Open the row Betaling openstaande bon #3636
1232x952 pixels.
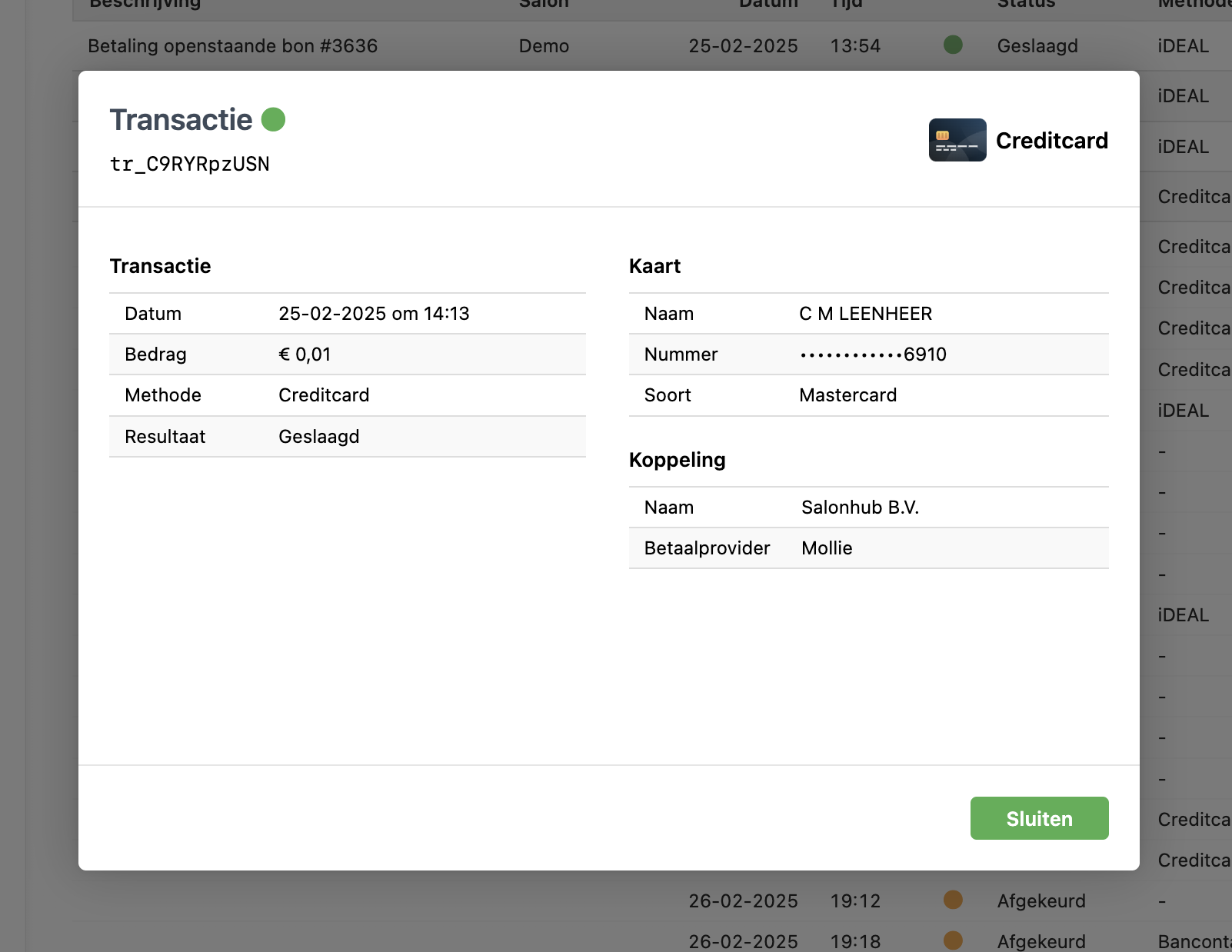coord(232,46)
